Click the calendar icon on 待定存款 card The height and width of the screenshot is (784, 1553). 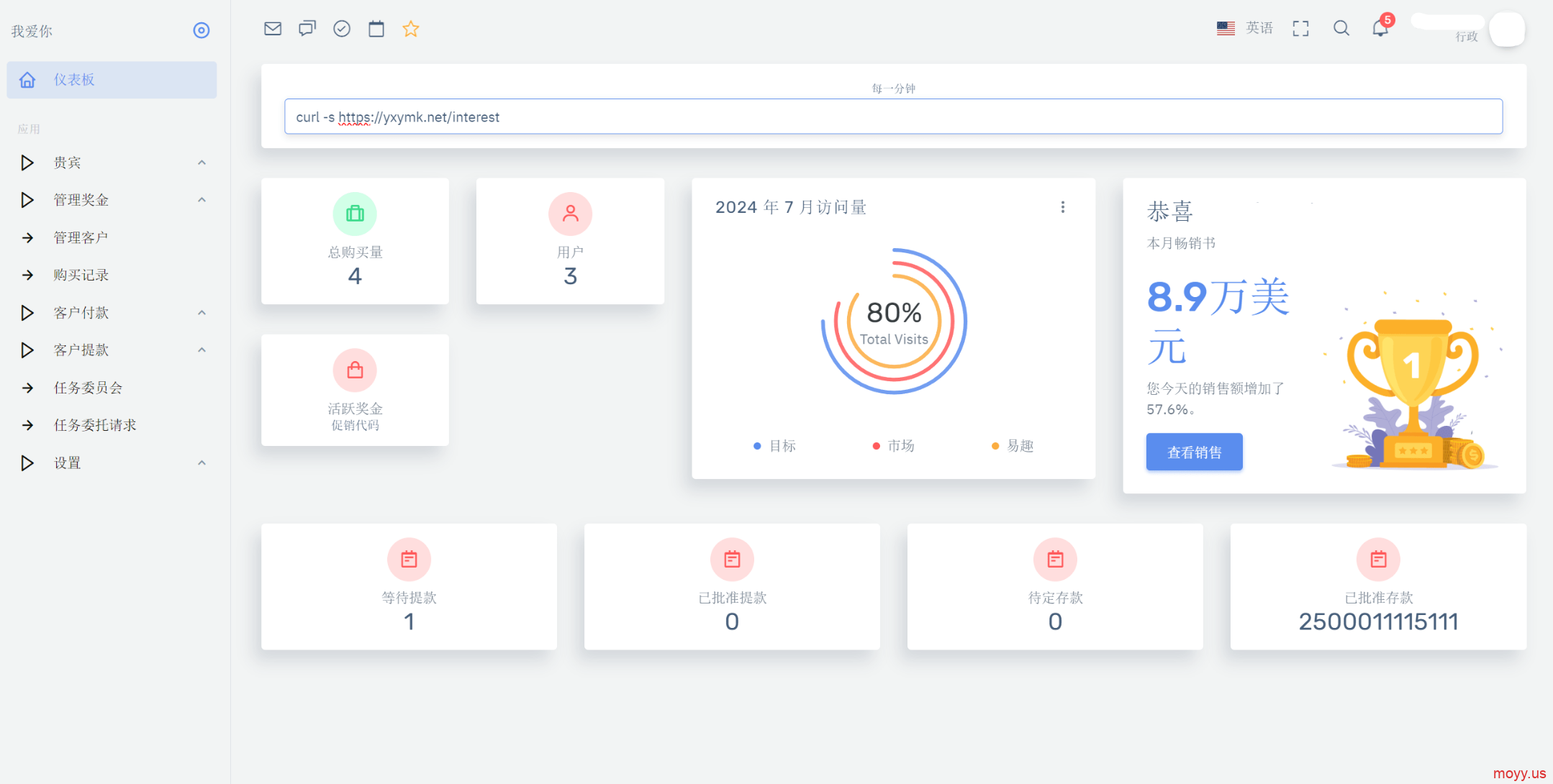1055,559
